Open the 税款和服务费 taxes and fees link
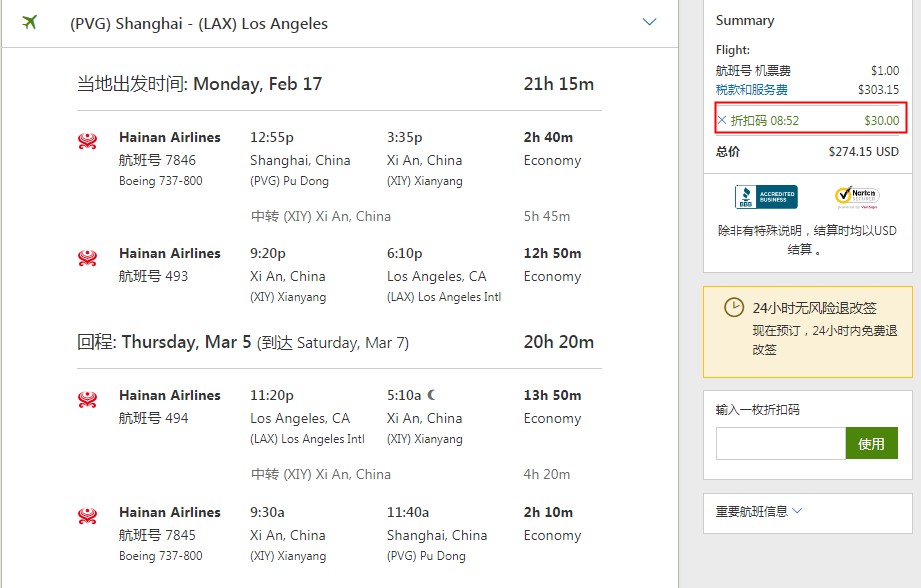This screenshot has height=588, width=921. [x=751, y=90]
